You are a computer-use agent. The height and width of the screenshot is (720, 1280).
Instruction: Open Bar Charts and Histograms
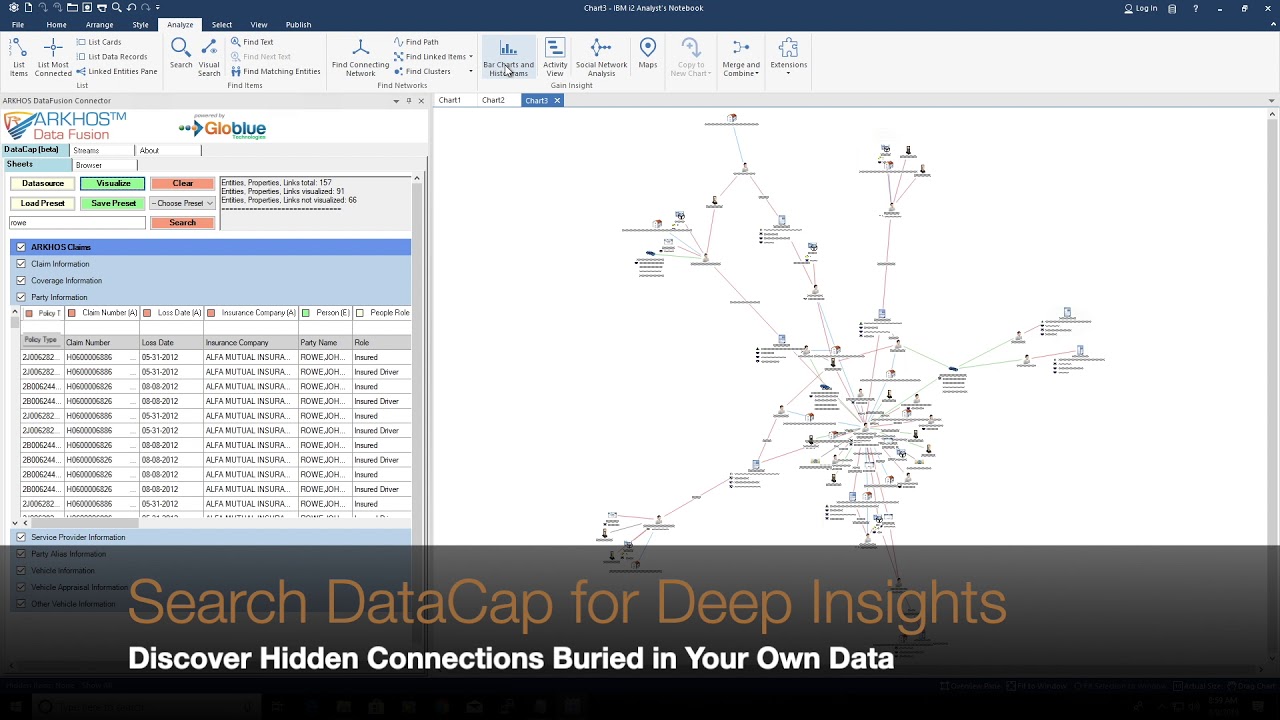(508, 57)
